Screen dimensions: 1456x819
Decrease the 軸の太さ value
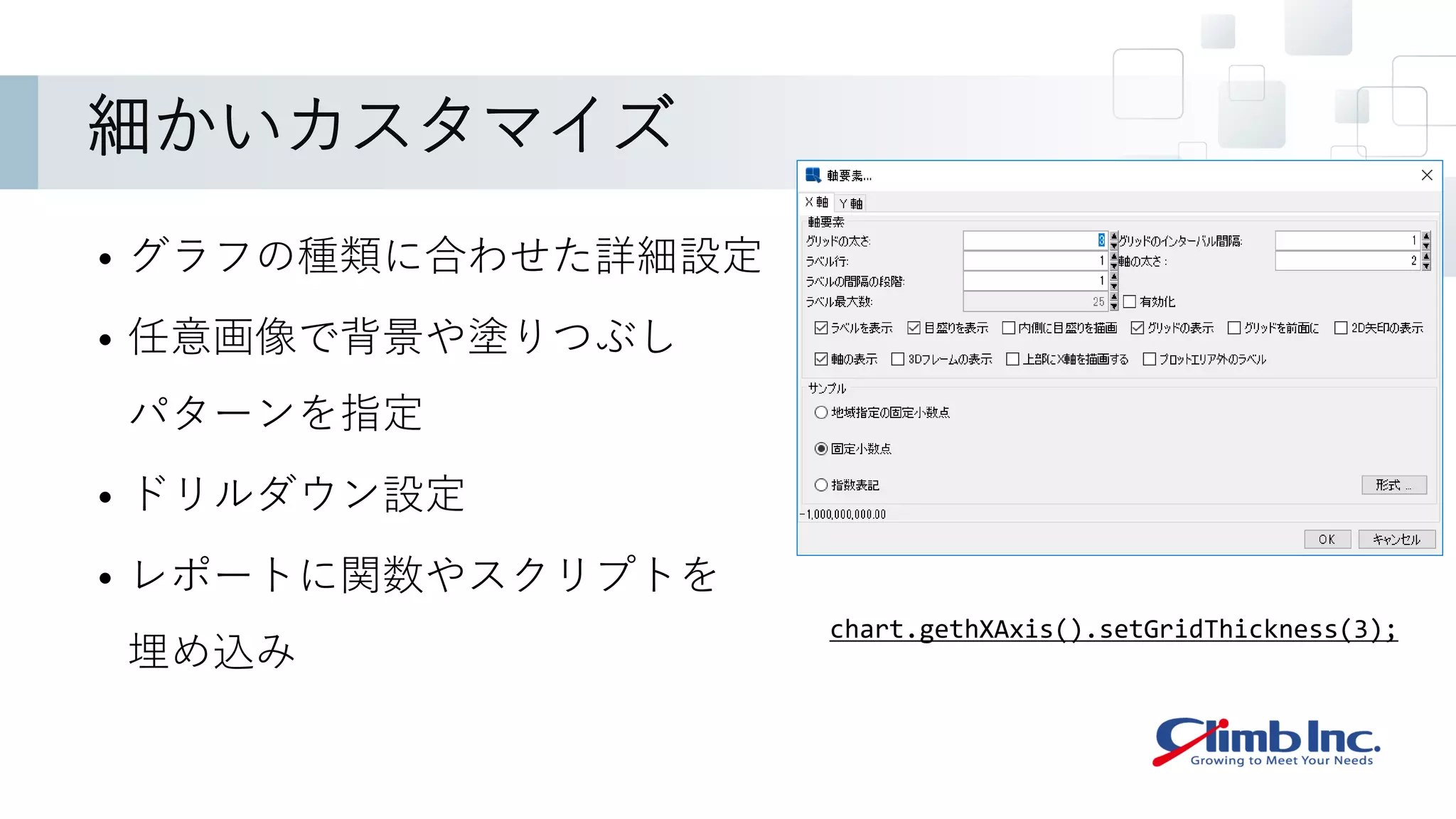tap(1426, 266)
